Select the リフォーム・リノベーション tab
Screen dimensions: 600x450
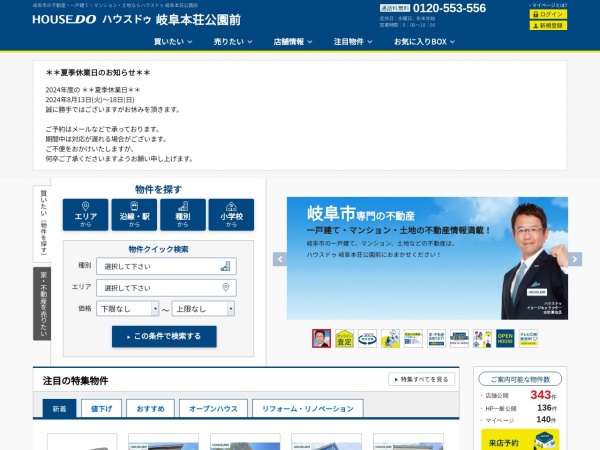point(308,409)
